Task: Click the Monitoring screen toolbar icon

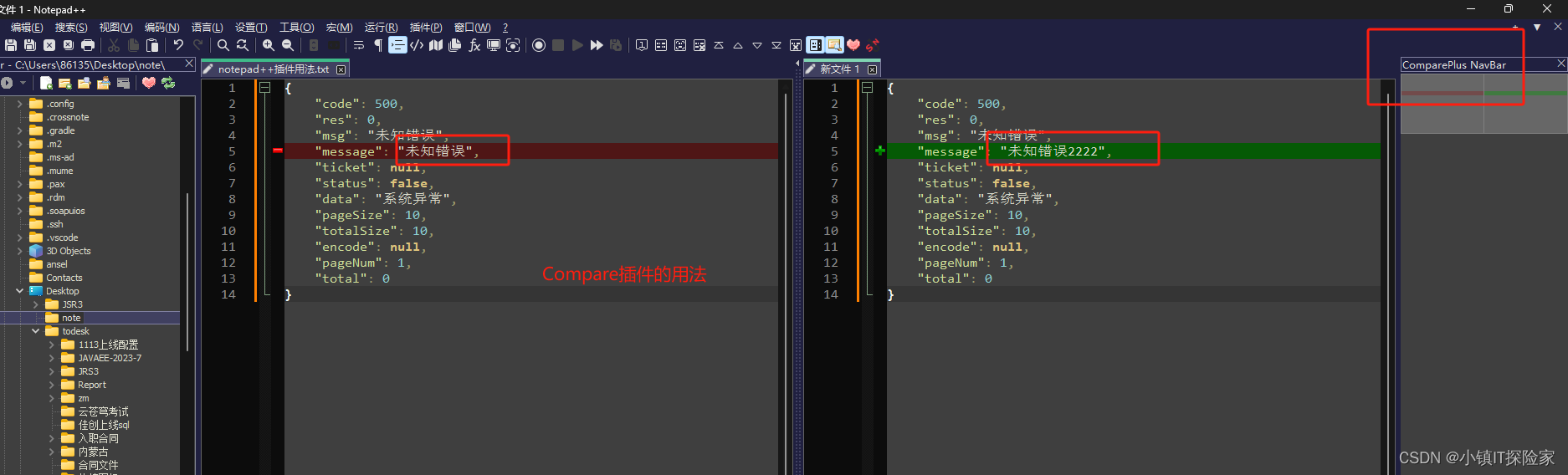Action: (x=513, y=45)
